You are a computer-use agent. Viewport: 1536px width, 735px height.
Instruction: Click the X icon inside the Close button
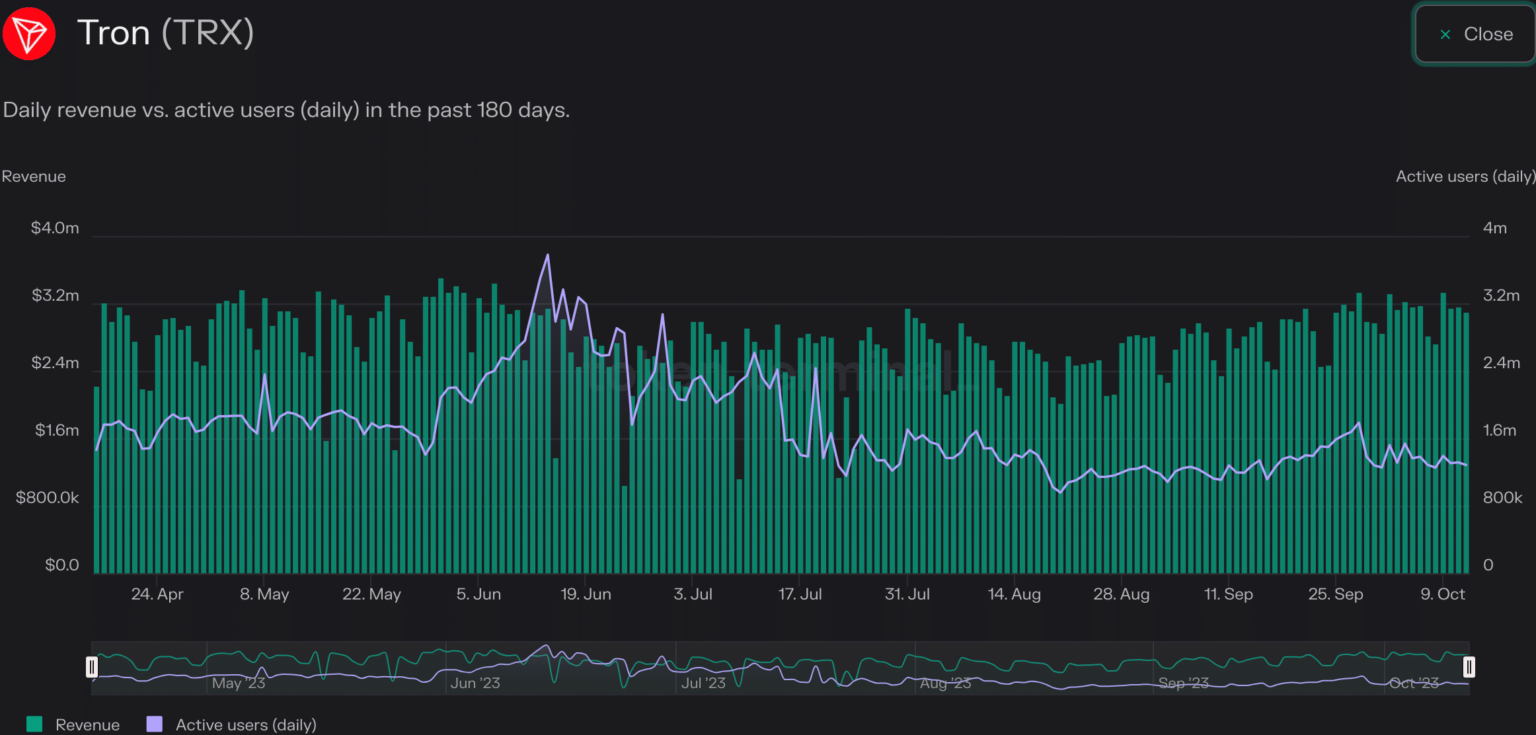1445,34
